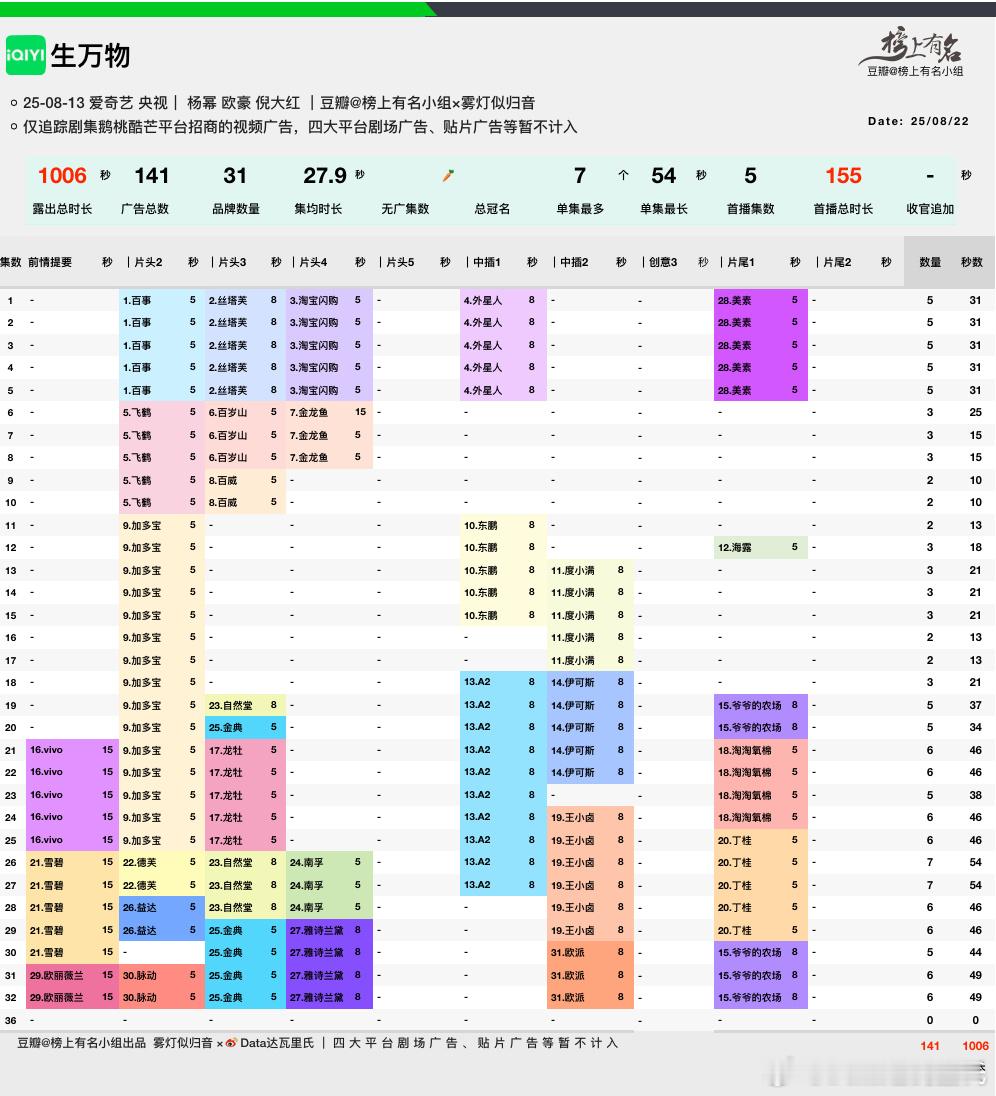Click the 中插1 column header
The image size is (996, 1096).
pos(486,262)
